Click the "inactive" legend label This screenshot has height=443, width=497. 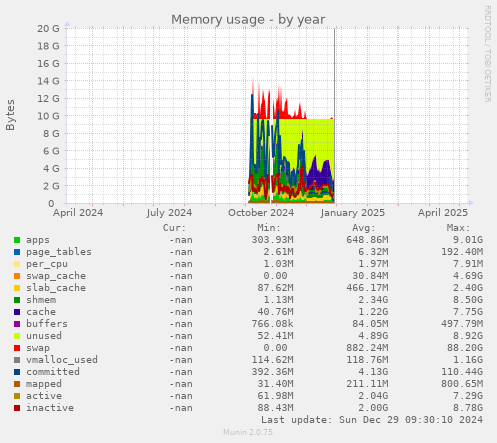pyautogui.click(x=50, y=408)
